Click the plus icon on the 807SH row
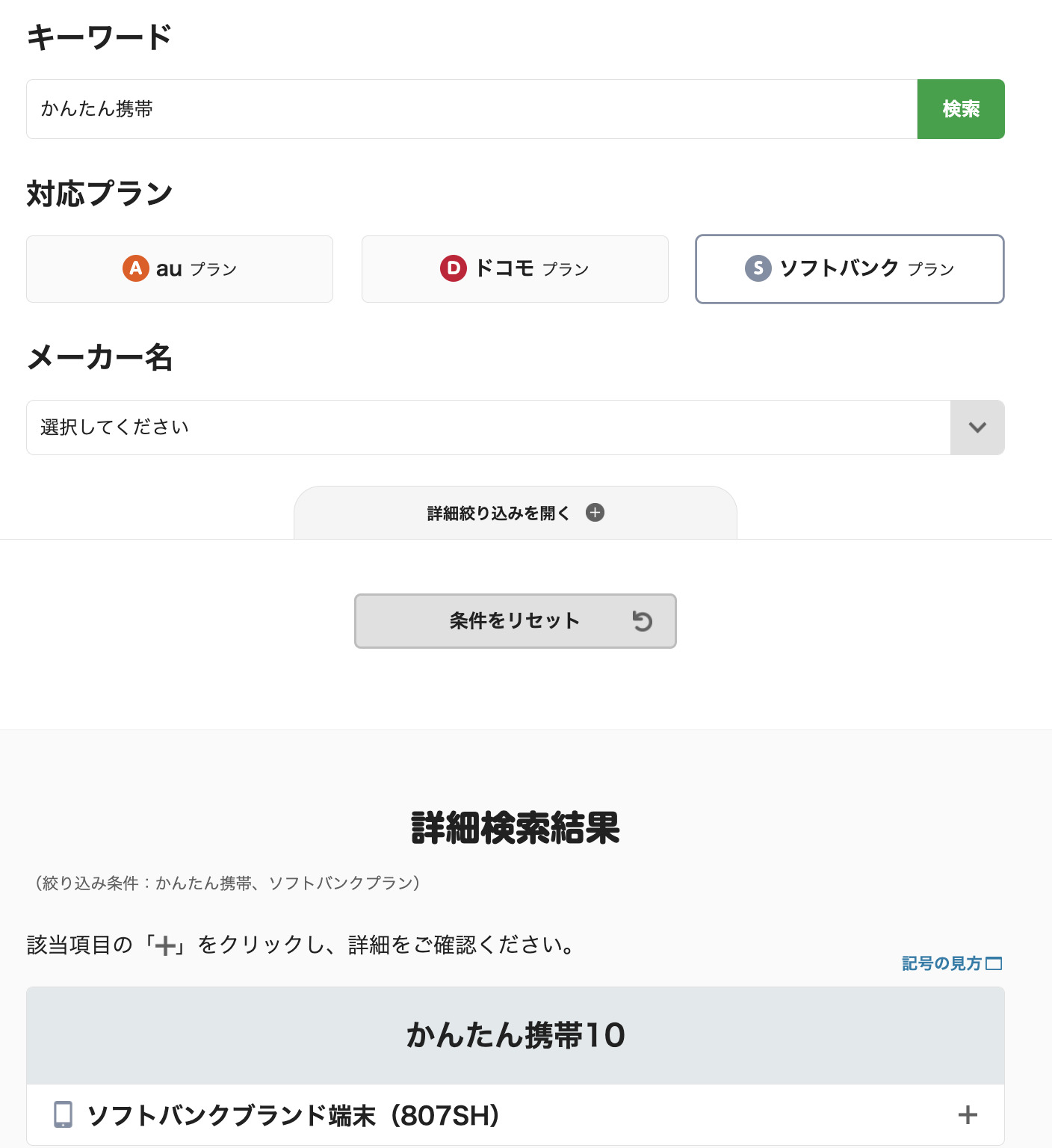Viewport: 1052px width, 1148px height. [x=968, y=1114]
